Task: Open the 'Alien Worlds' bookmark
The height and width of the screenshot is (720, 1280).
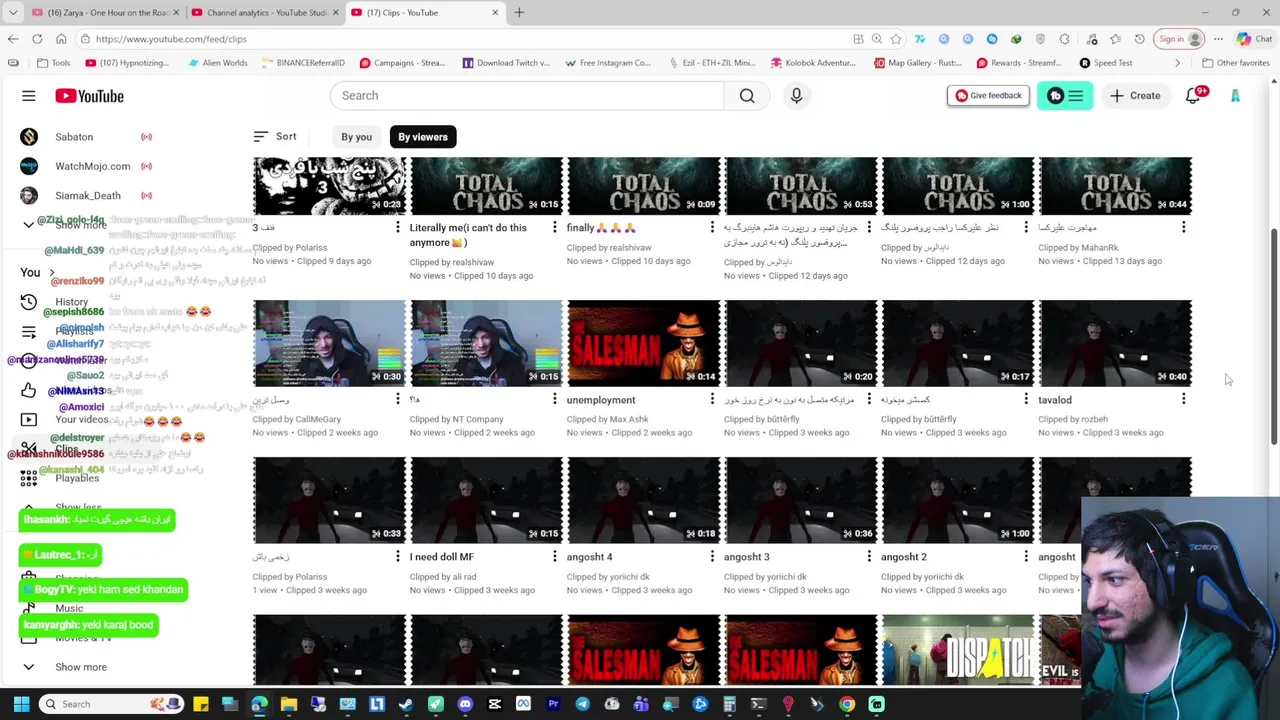Action: (x=217, y=63)
